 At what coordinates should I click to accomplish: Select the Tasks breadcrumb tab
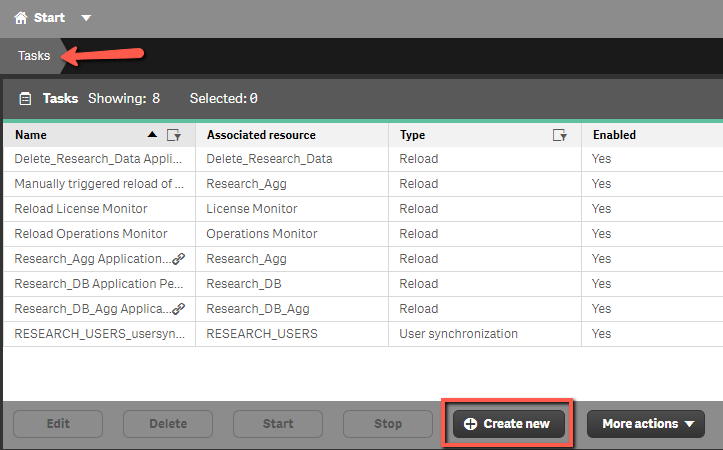tap(34, 56)
